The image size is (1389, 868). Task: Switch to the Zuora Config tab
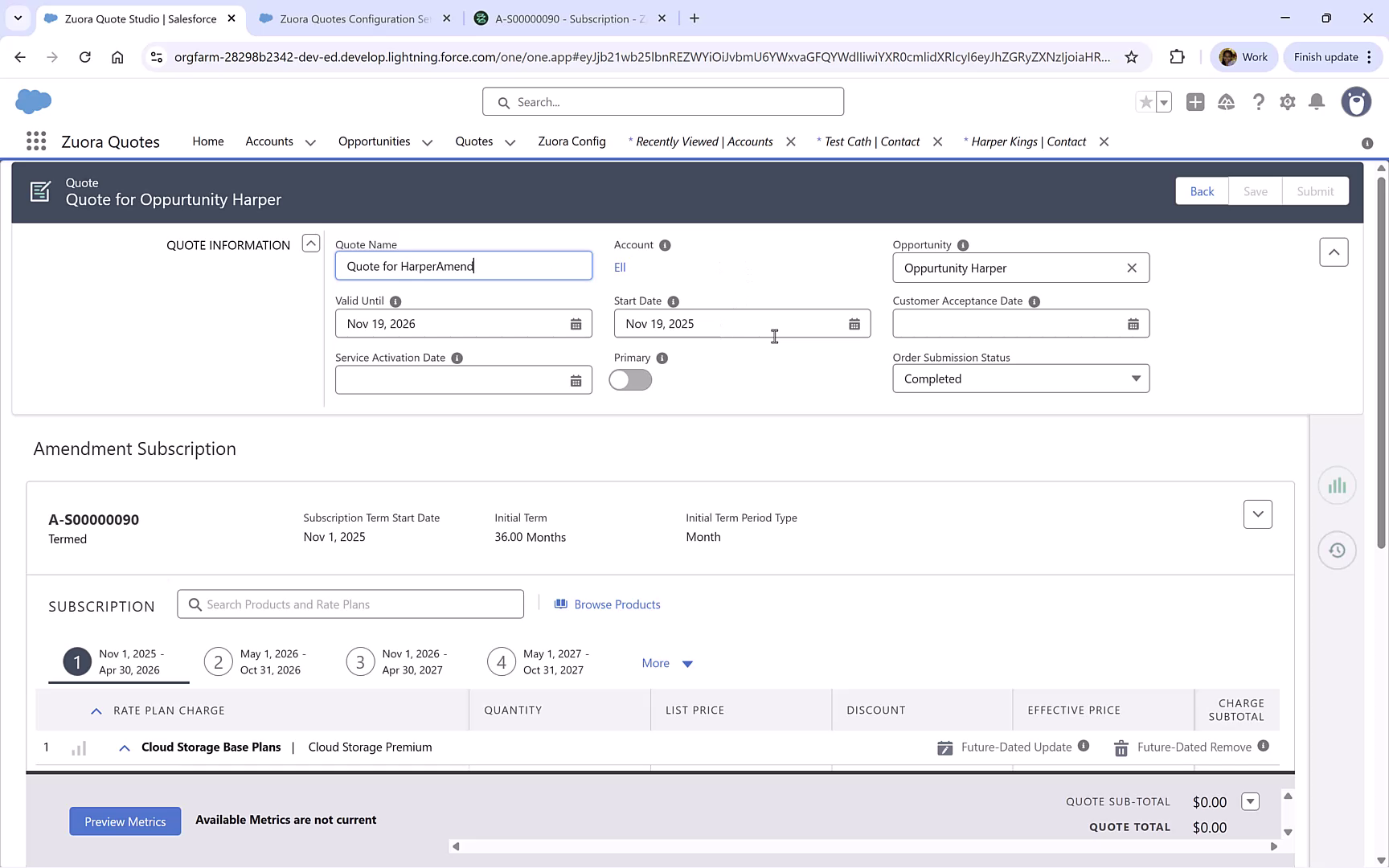tap(572, 141)
